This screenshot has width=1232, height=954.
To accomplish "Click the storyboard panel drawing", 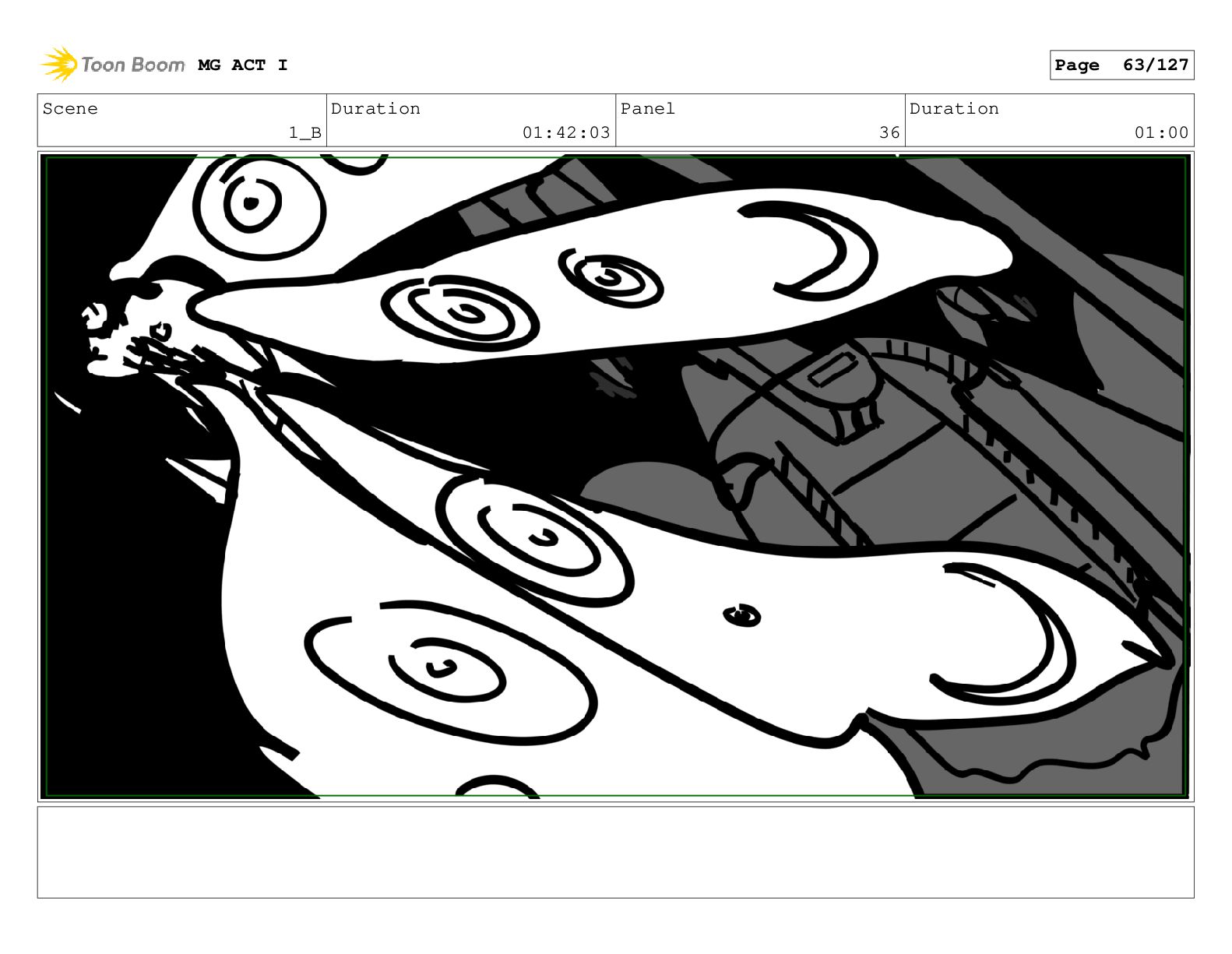I will (615, 477).
